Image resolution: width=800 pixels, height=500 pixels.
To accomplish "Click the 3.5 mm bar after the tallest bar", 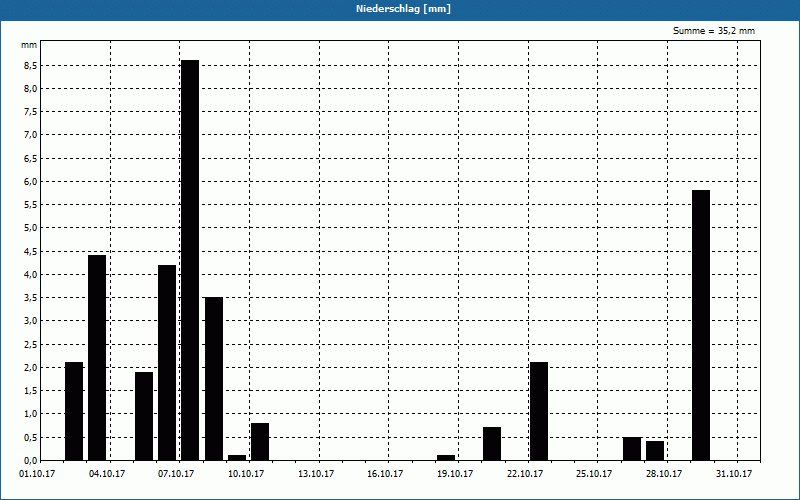I will click(x=214, y=379).
